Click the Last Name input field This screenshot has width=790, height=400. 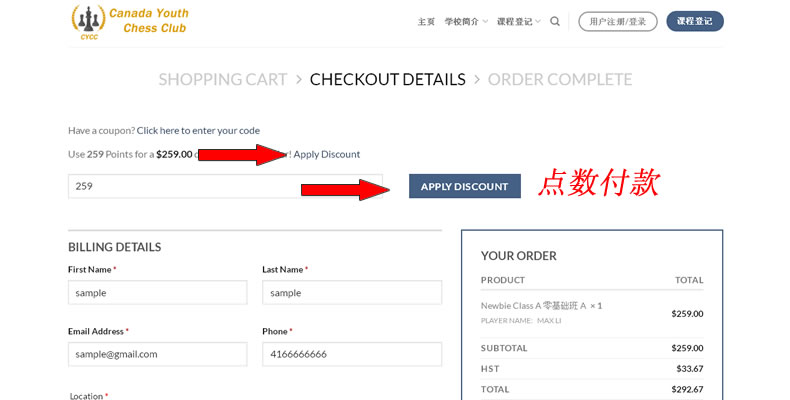point(352,293)
